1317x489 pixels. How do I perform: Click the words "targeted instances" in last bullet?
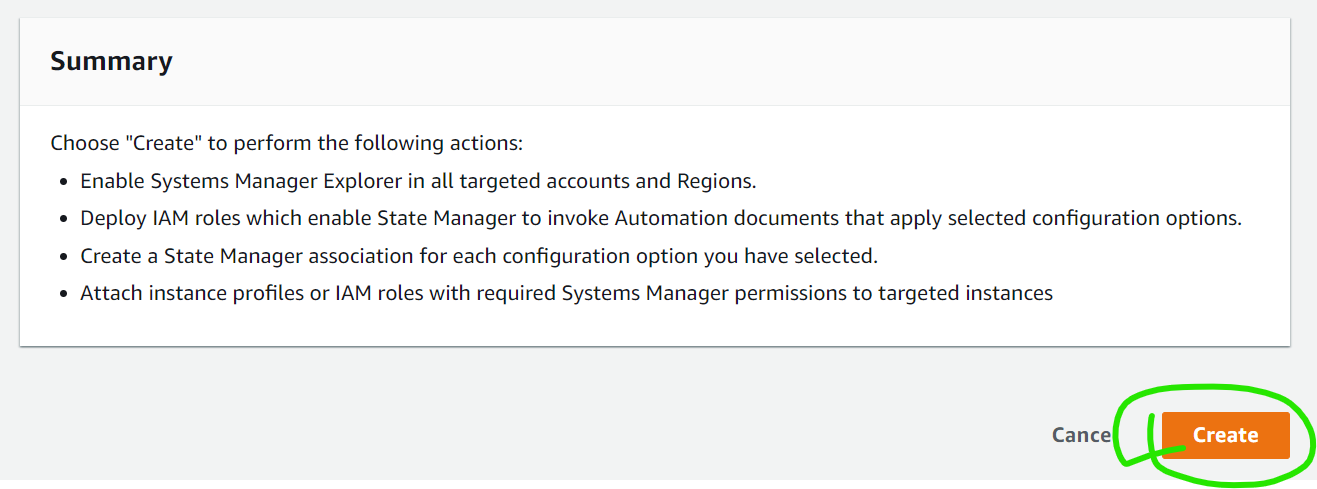[x=969, y=293]
